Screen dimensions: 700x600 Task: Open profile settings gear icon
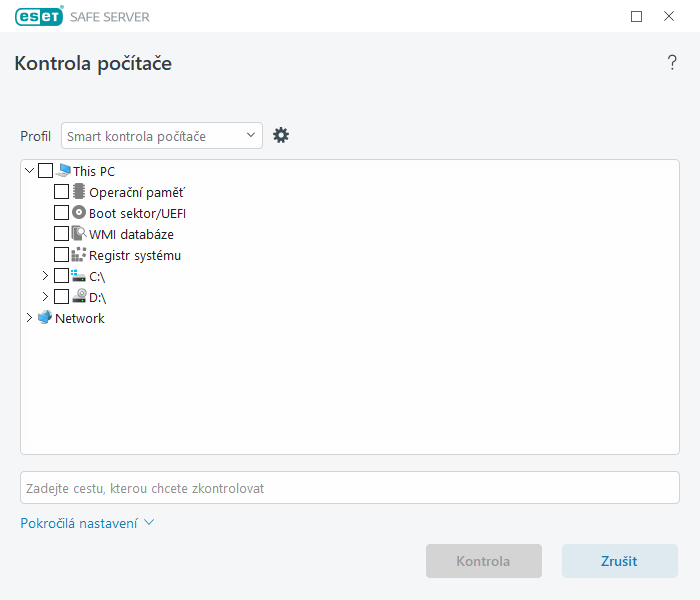281,135
